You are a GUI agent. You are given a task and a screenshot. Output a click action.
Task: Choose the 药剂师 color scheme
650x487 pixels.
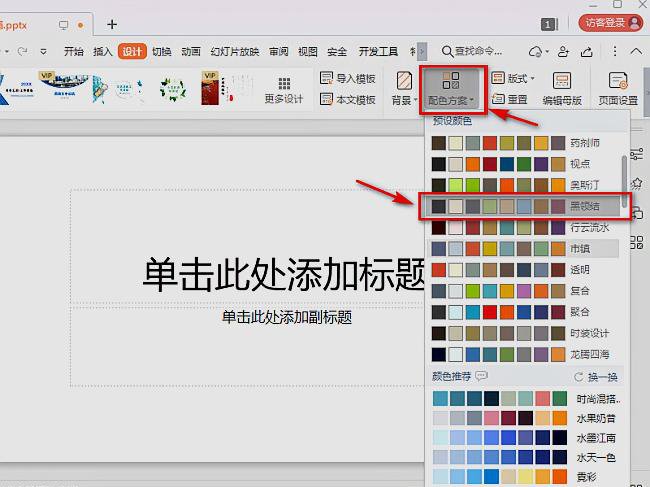coord(524,143)
